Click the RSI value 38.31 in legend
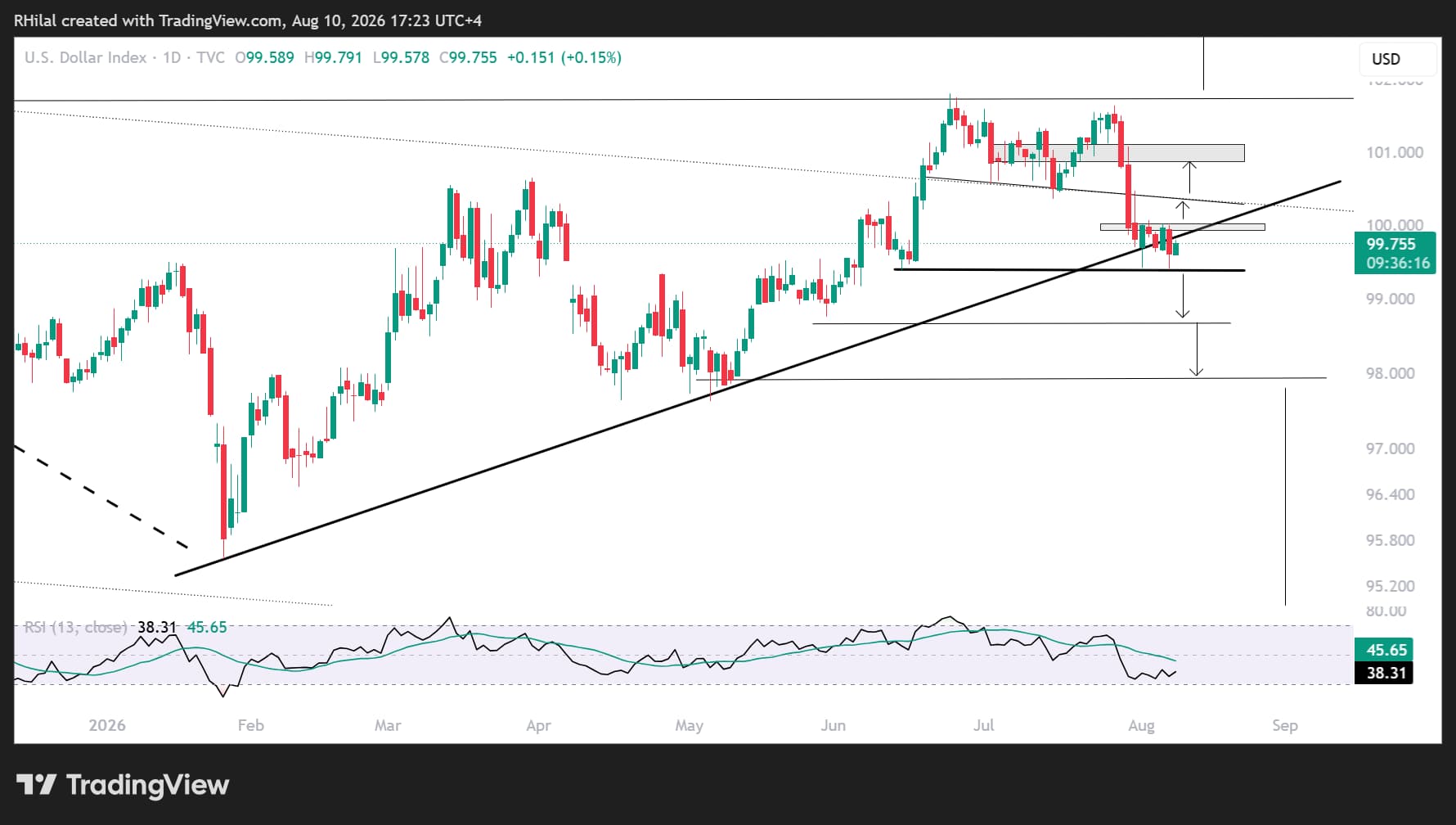The width and height of the screenshot is (1456, 825). (157, 627)
